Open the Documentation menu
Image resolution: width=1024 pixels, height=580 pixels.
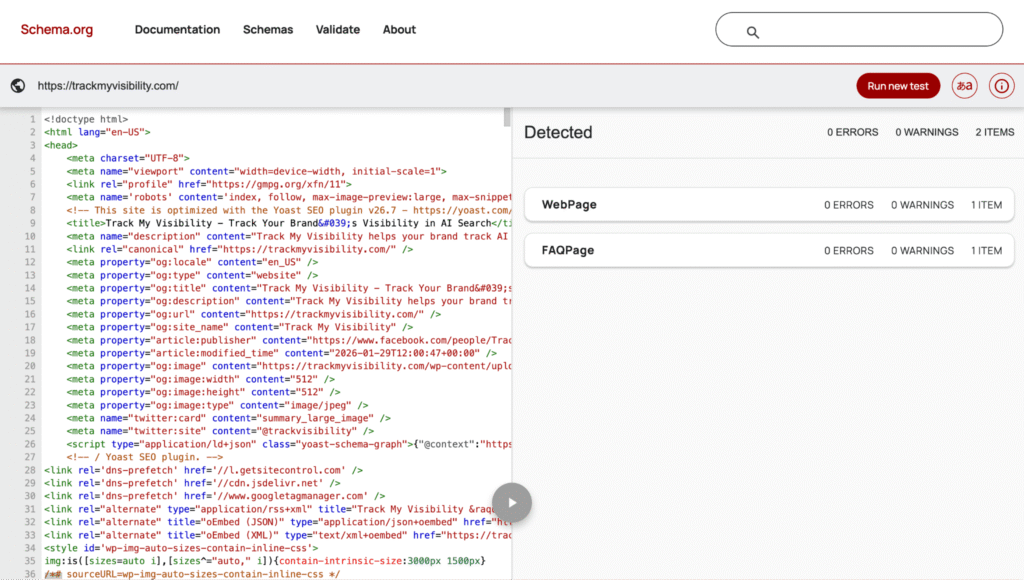[x=177, y=29]
